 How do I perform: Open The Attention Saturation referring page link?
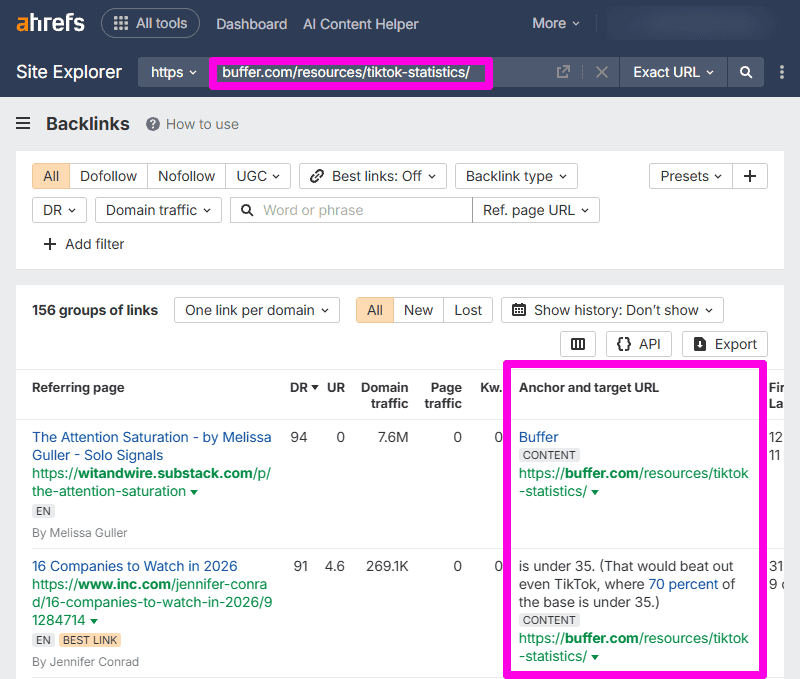(x=152, y=446)
